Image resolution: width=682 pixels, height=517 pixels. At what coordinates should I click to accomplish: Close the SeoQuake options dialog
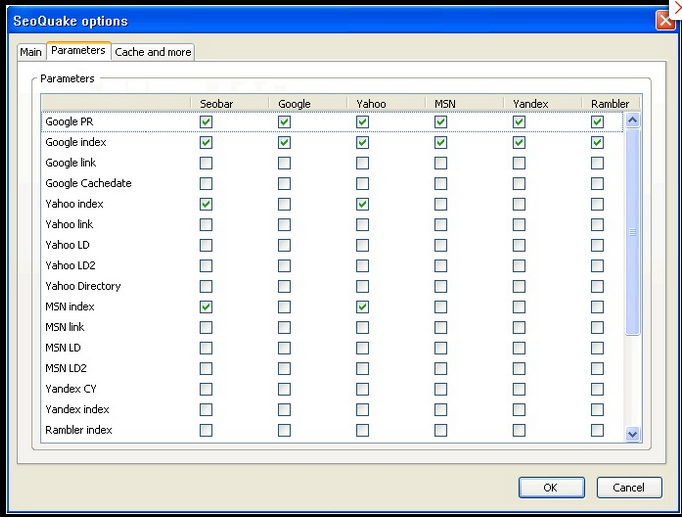pos(664,21)
